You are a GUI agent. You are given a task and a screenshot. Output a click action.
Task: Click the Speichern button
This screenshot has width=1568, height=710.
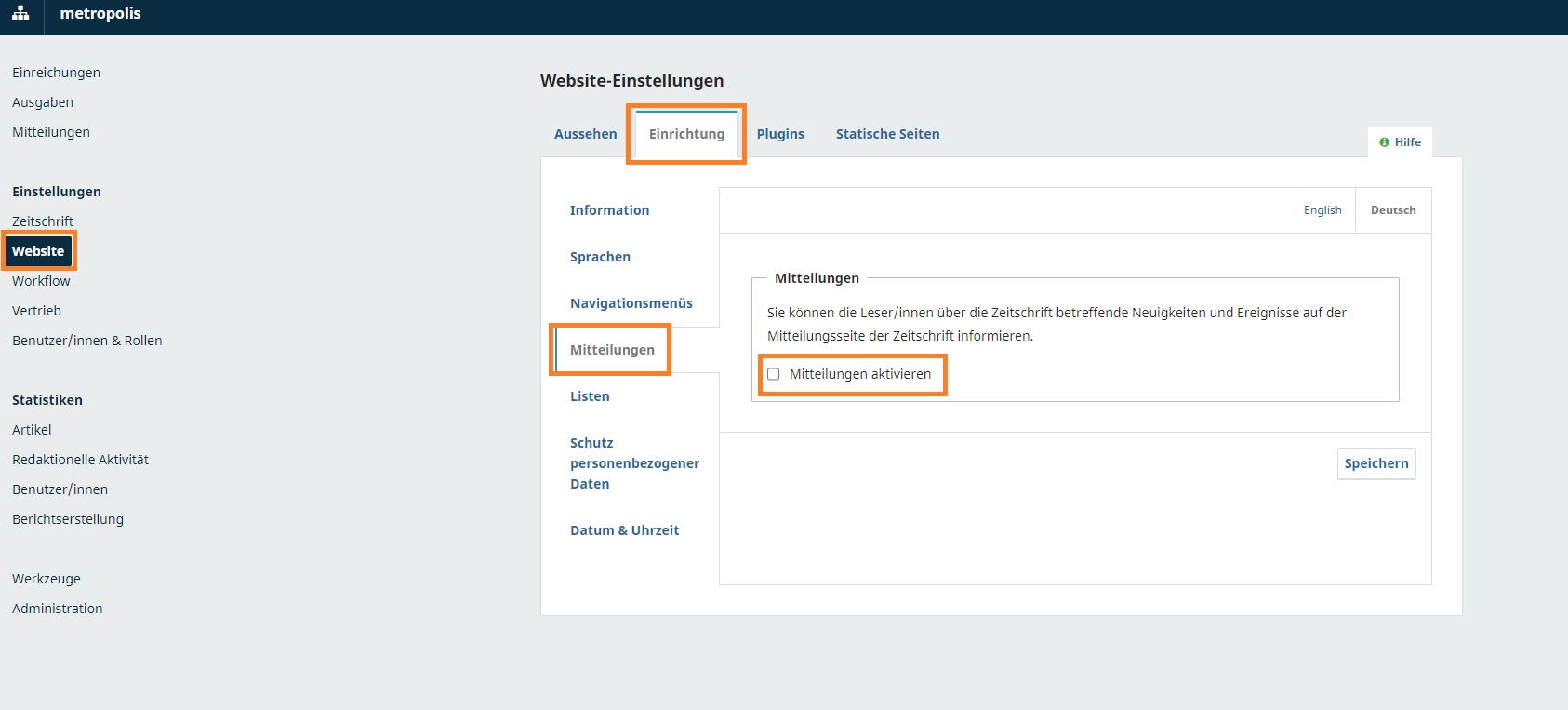(1375, 463)
